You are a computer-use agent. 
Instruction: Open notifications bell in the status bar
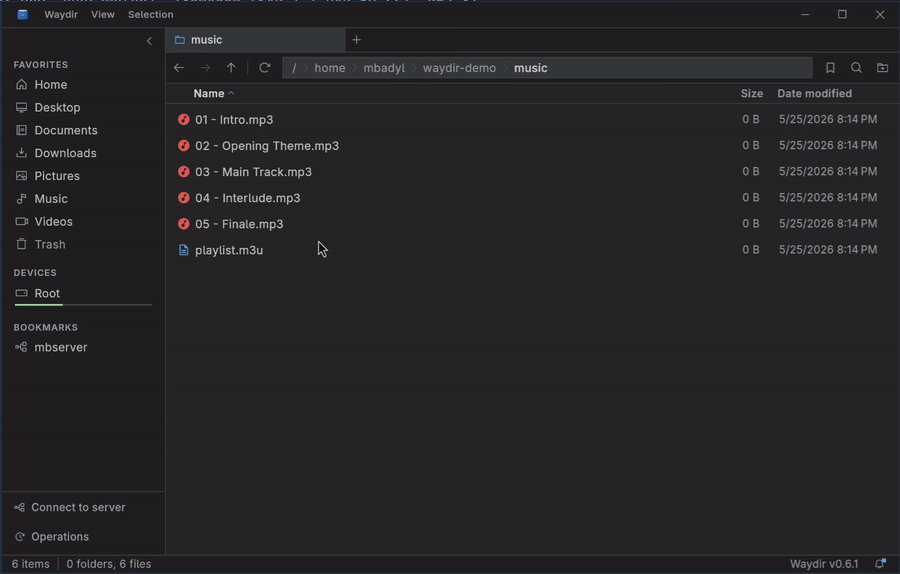(x=880, y=564)
